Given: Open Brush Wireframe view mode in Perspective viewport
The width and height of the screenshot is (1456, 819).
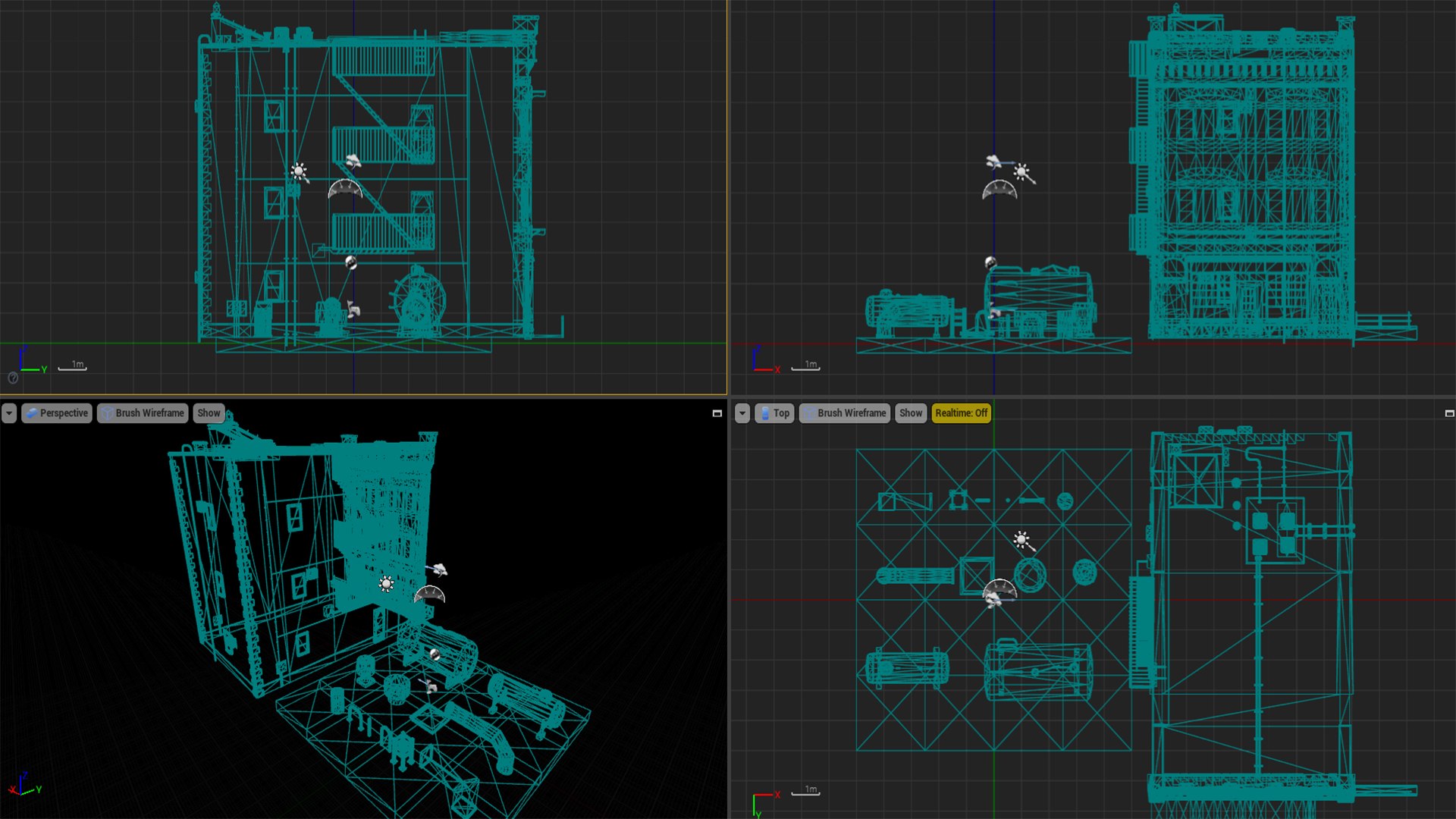Looking at the screenshot, I should 143,413.
